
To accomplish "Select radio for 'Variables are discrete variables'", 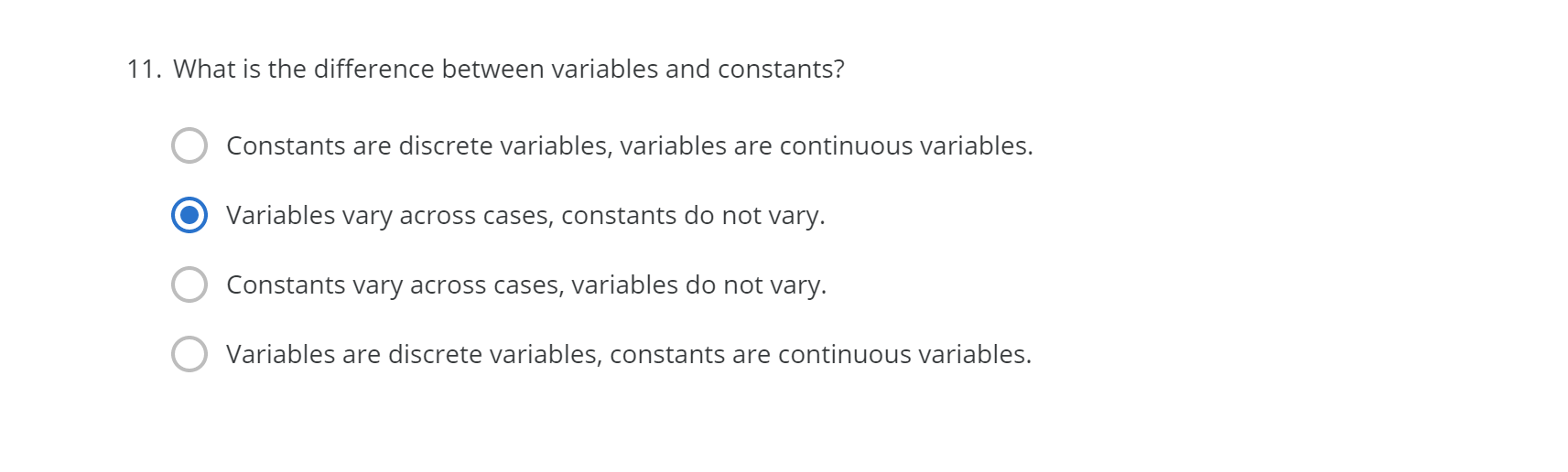I will click(x=189, y=354).
